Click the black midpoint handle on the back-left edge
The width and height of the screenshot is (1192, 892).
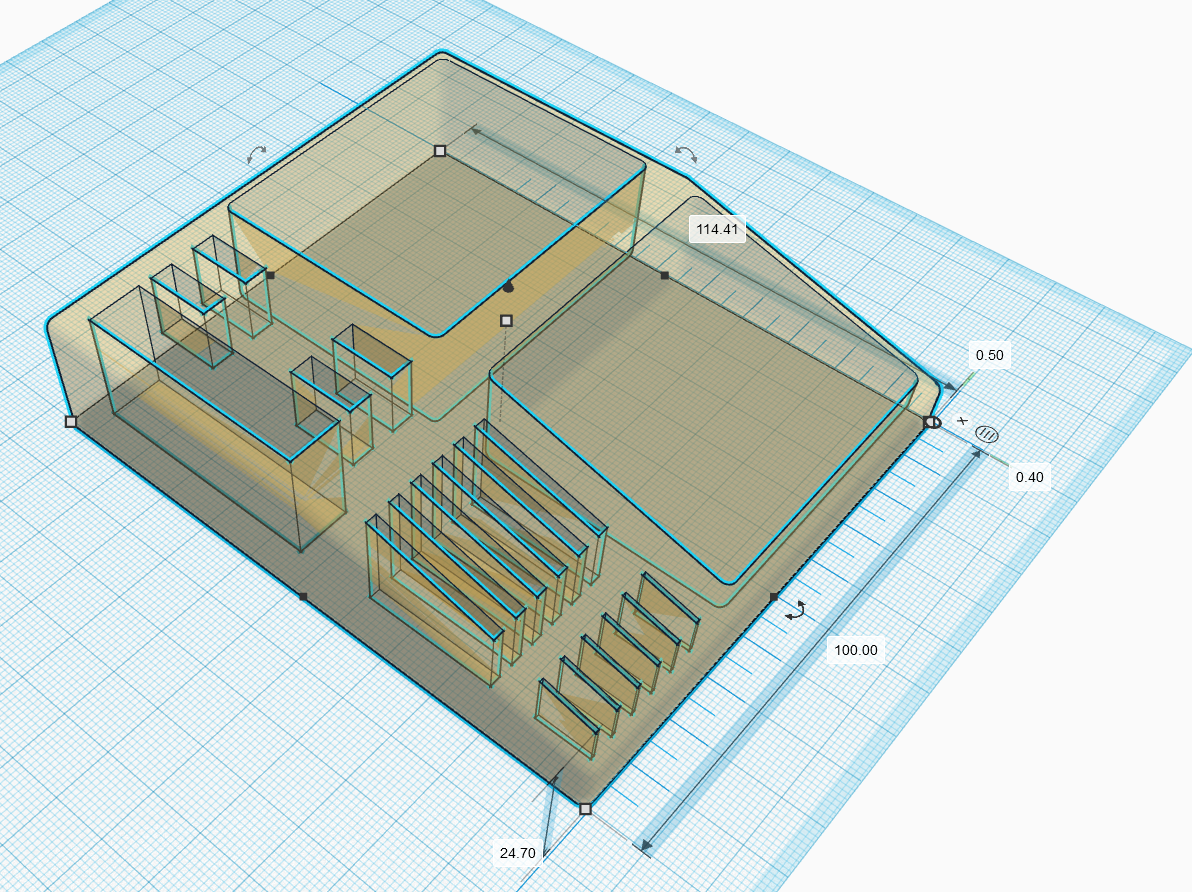[270, 274]
